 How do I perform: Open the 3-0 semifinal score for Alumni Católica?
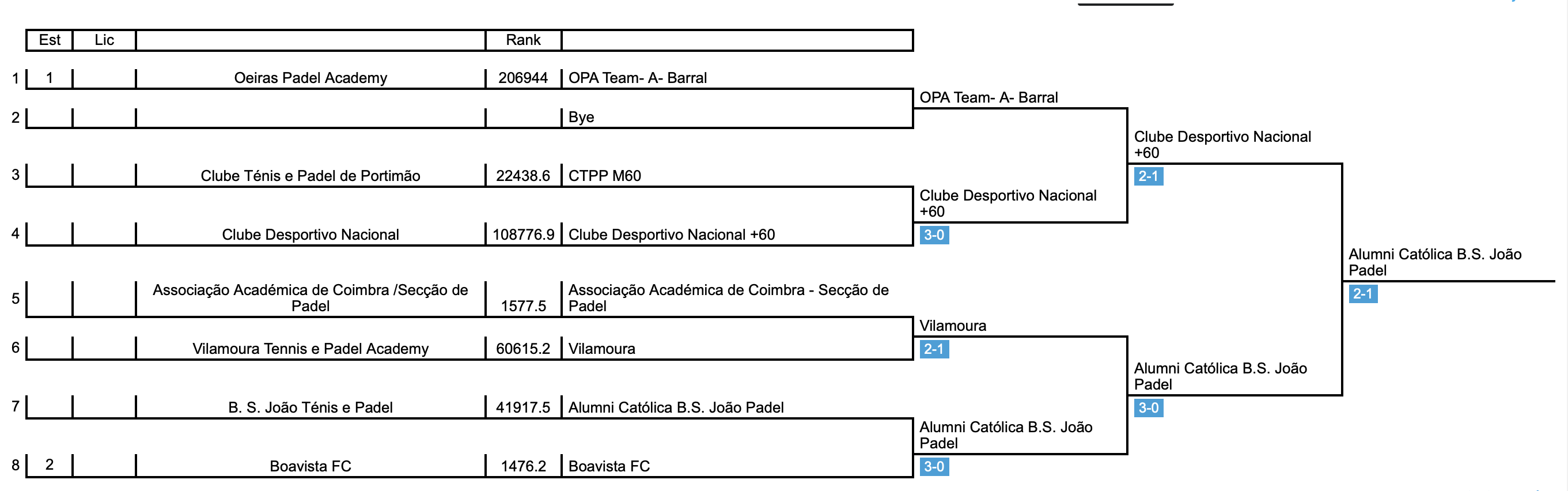click(x=1148, y=407)
